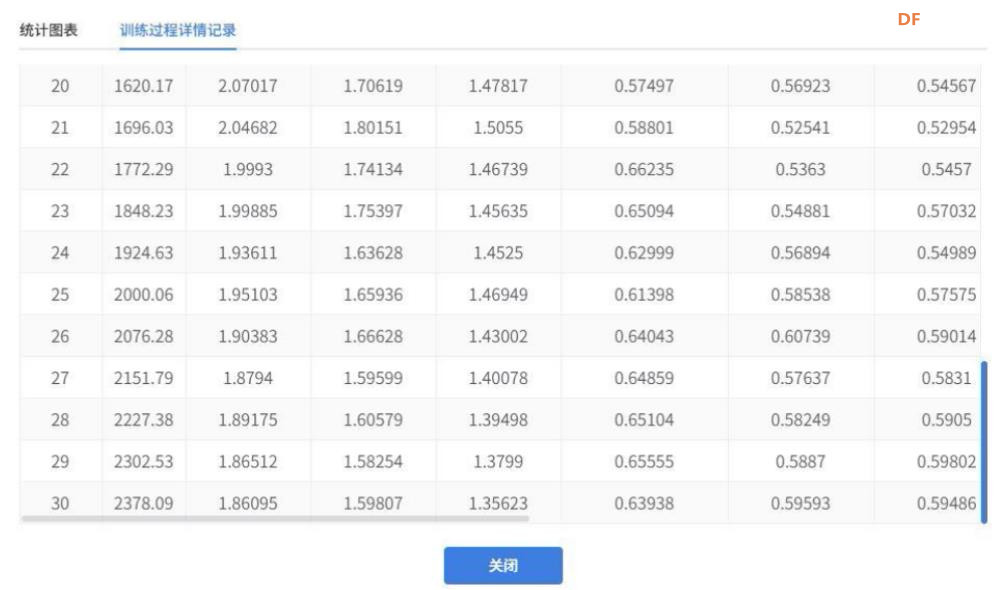Click the cell showing 0.65555

(644, 461)
